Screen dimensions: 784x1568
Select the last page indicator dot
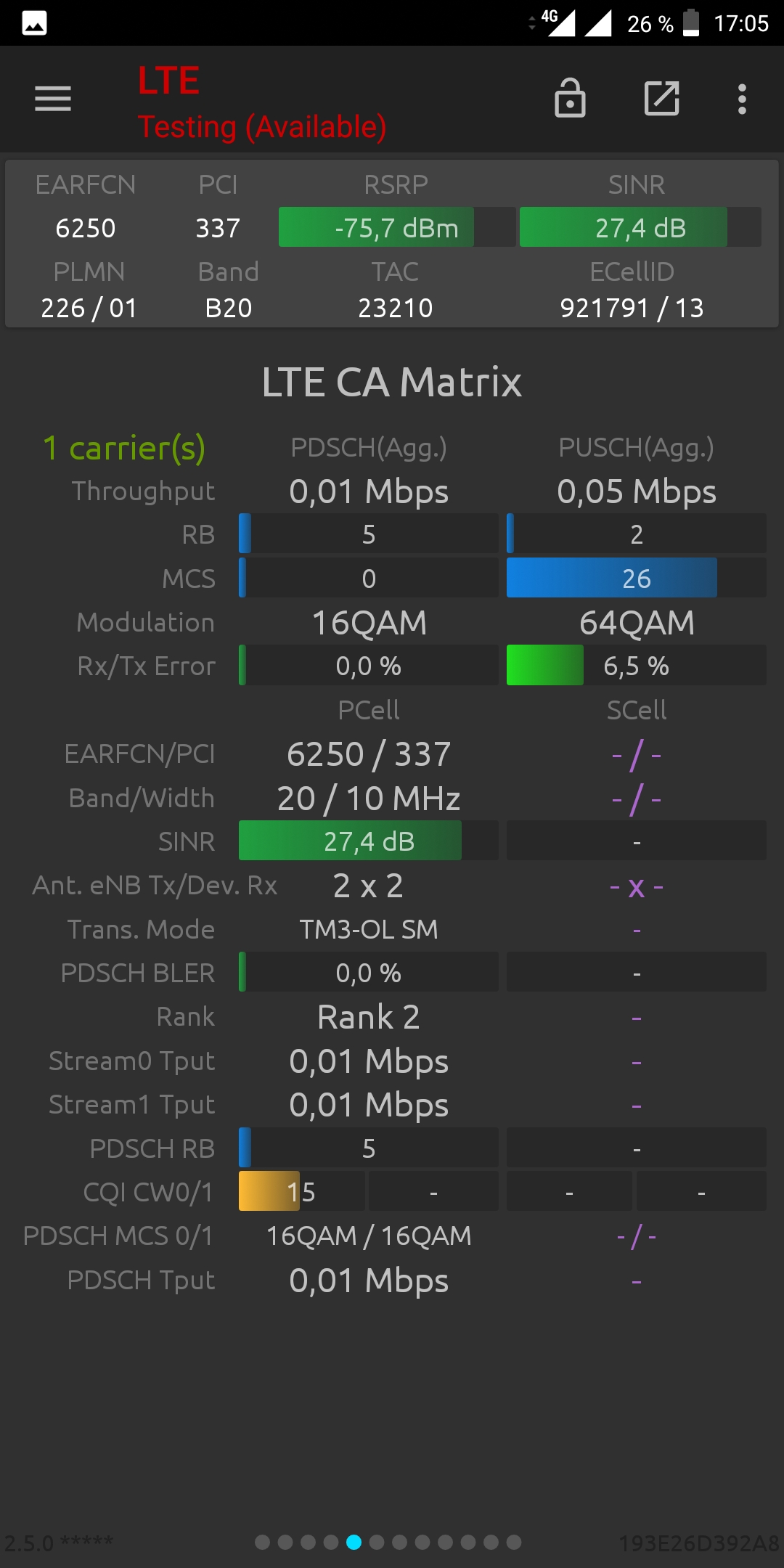pos(514,1542)
